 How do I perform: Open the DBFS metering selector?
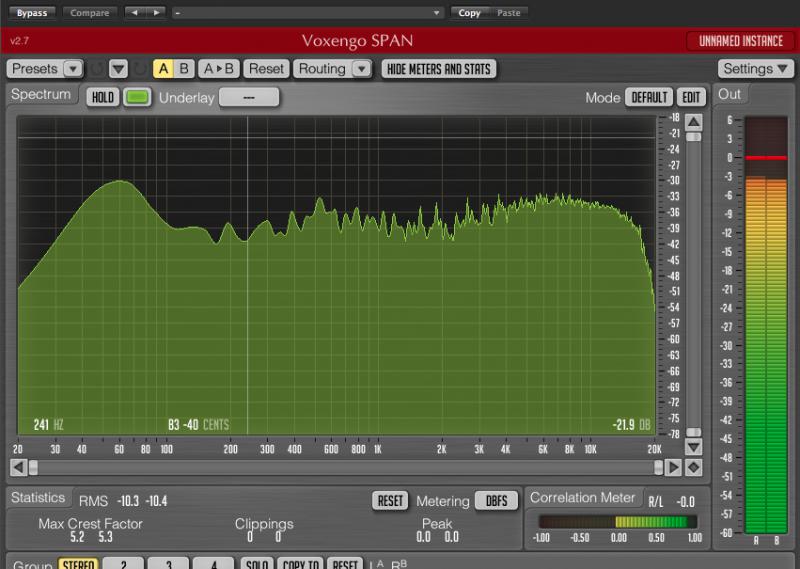(496, 501)
